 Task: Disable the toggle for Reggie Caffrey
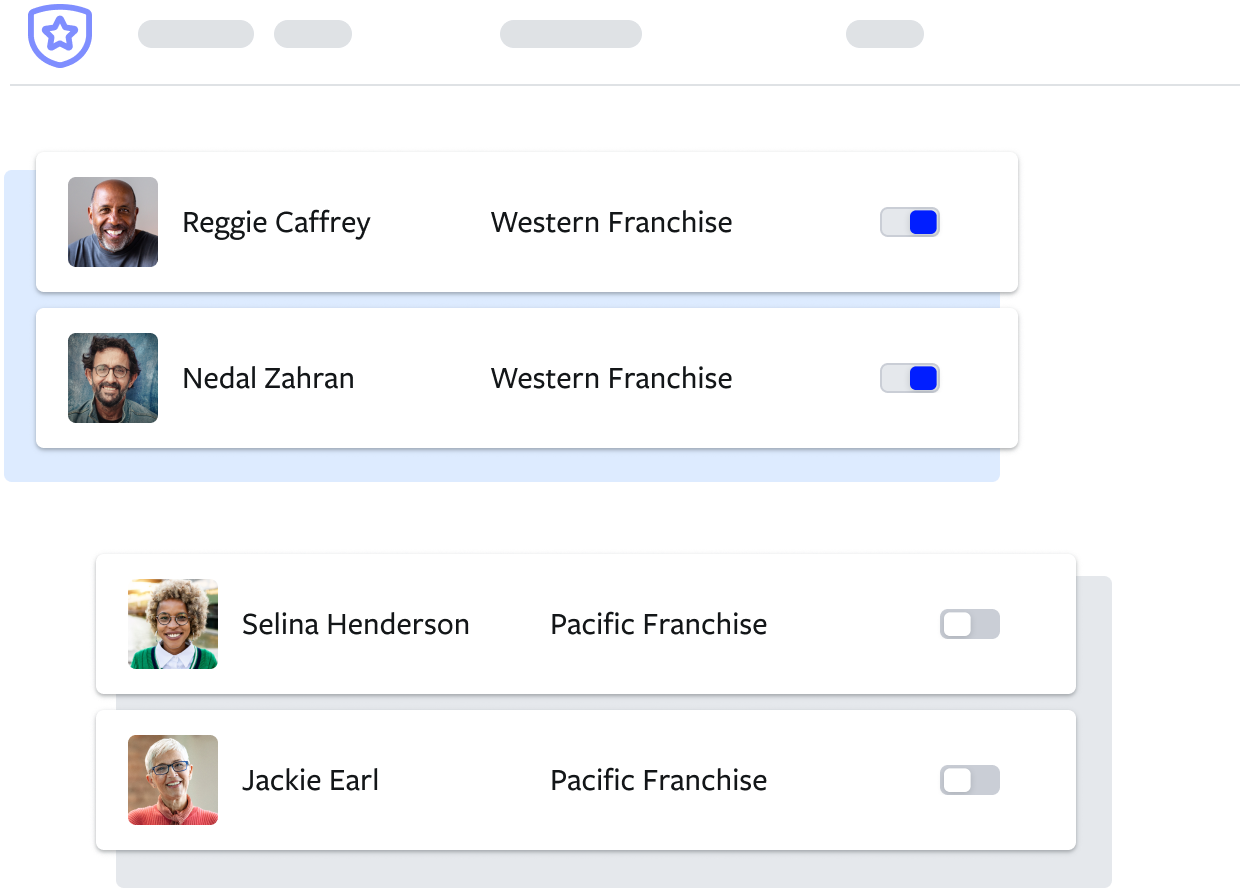click(910, 222)
